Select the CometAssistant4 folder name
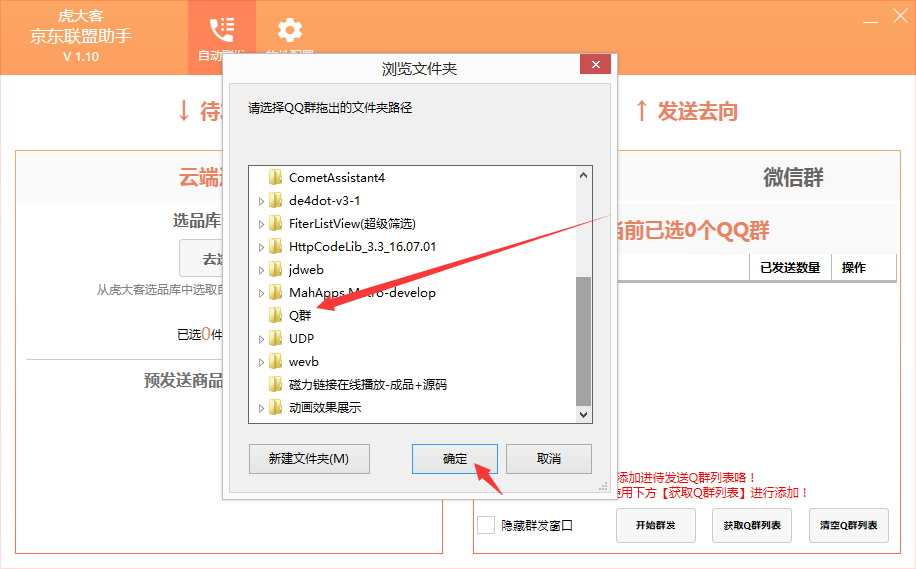Screen dimensions: 916x569 pos(336,178)
